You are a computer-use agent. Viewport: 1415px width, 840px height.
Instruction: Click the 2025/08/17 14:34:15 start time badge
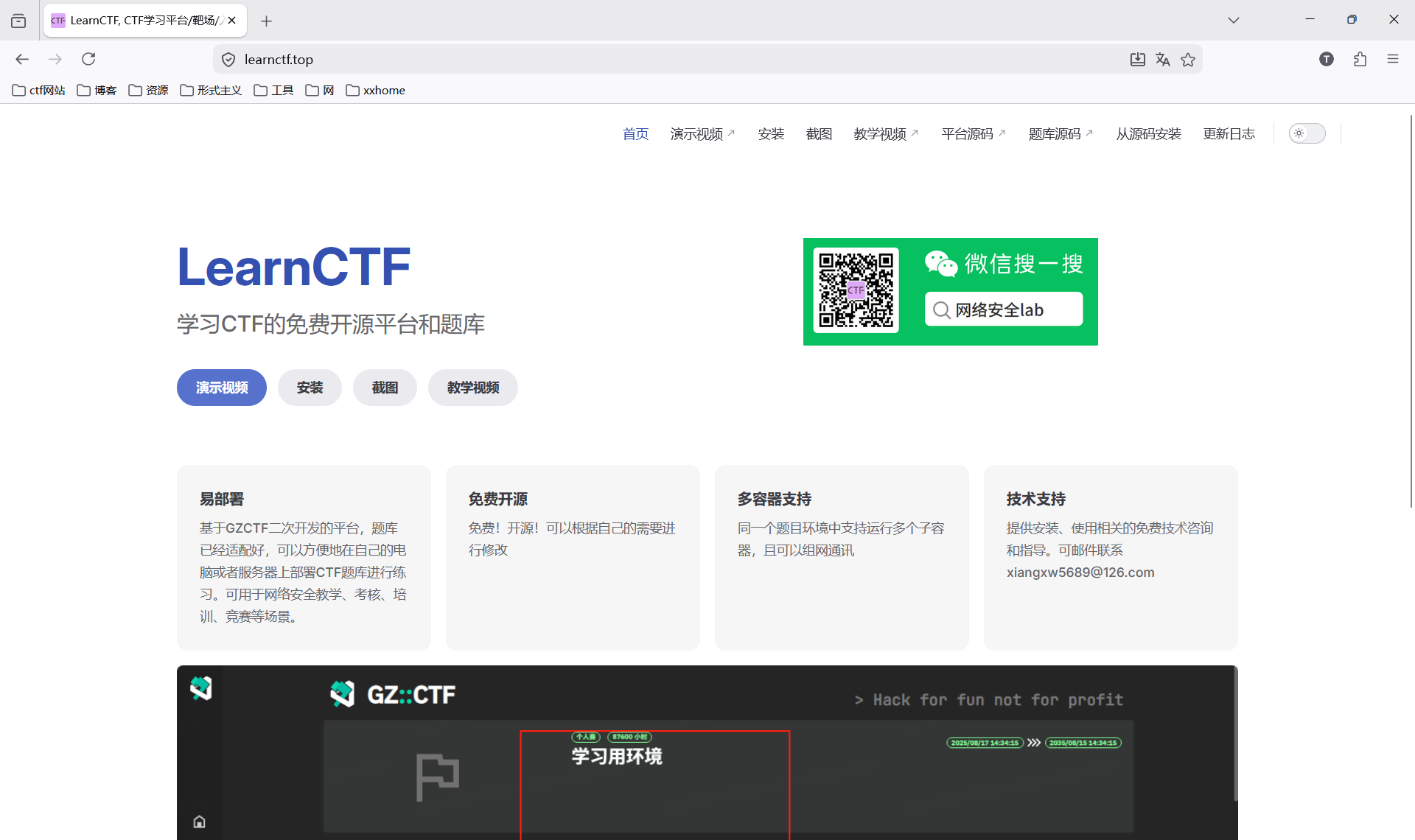coord(985,743)
